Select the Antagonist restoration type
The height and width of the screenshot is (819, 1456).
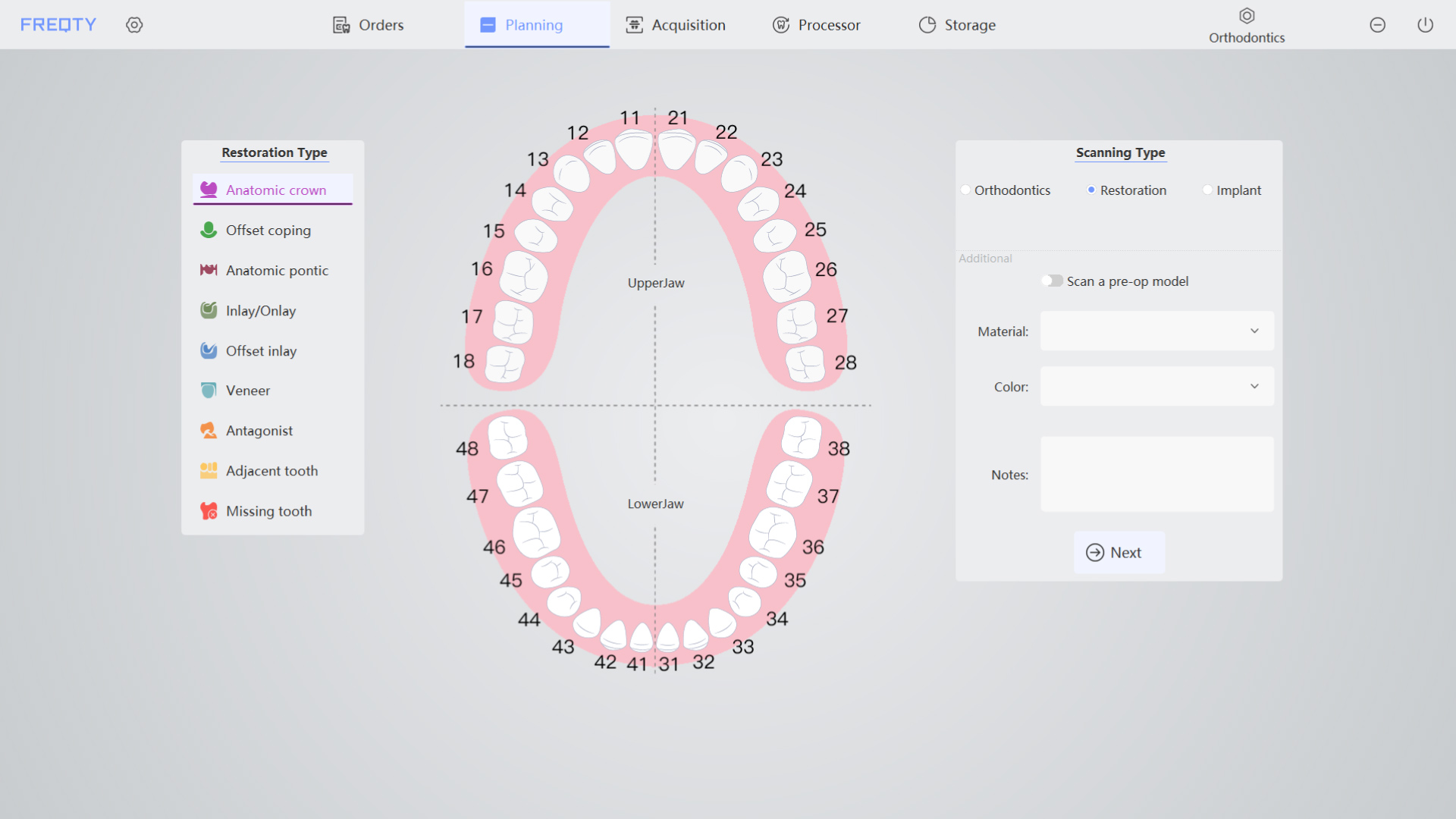[x=258, y=430]
